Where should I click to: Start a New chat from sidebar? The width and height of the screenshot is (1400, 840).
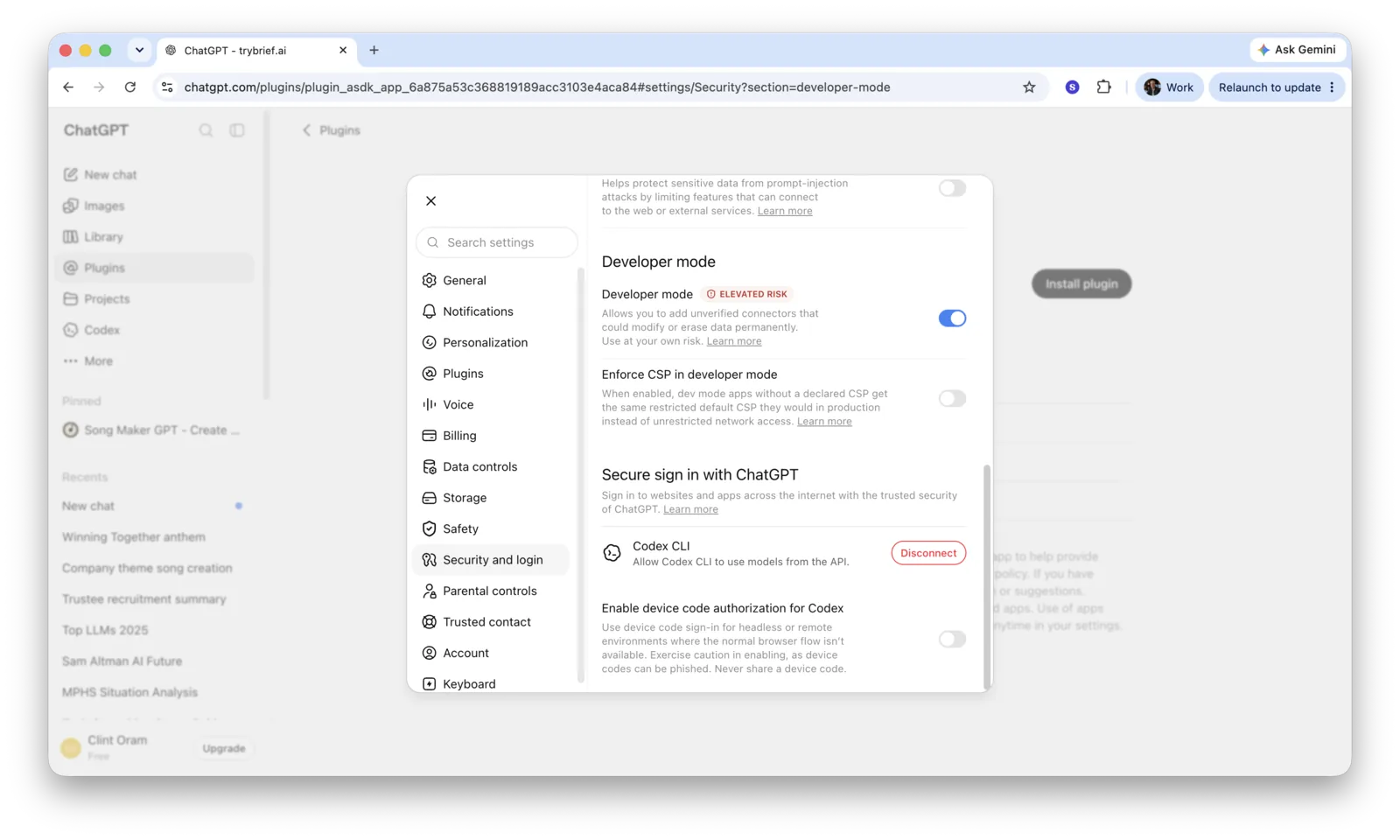154,175
